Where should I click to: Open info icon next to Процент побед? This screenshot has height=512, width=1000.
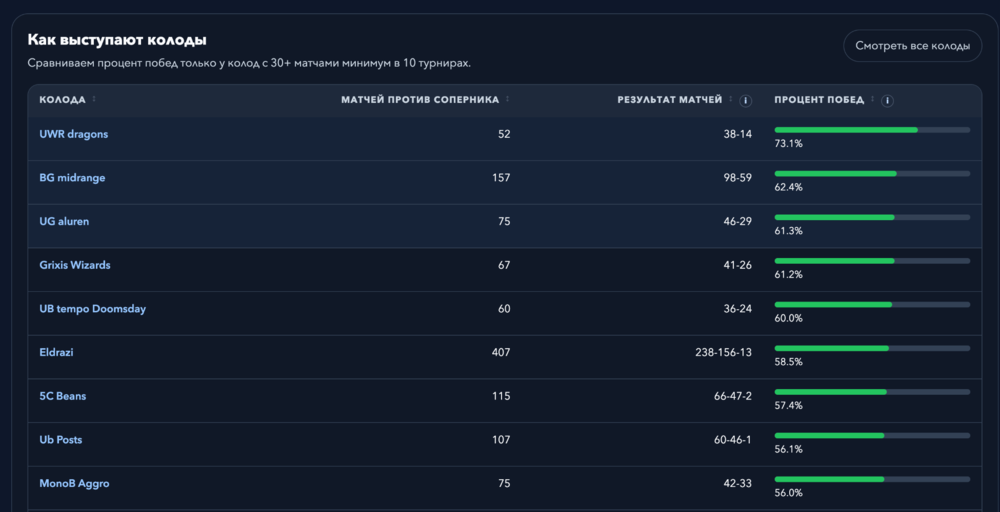887,101
